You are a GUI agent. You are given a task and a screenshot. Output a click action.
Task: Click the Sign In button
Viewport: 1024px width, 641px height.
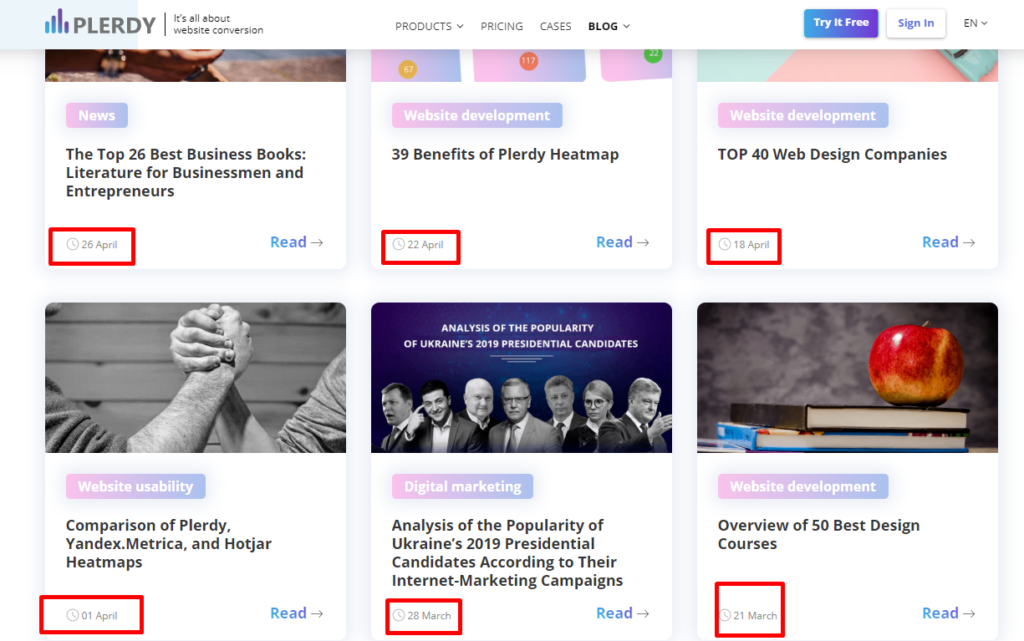915,22
